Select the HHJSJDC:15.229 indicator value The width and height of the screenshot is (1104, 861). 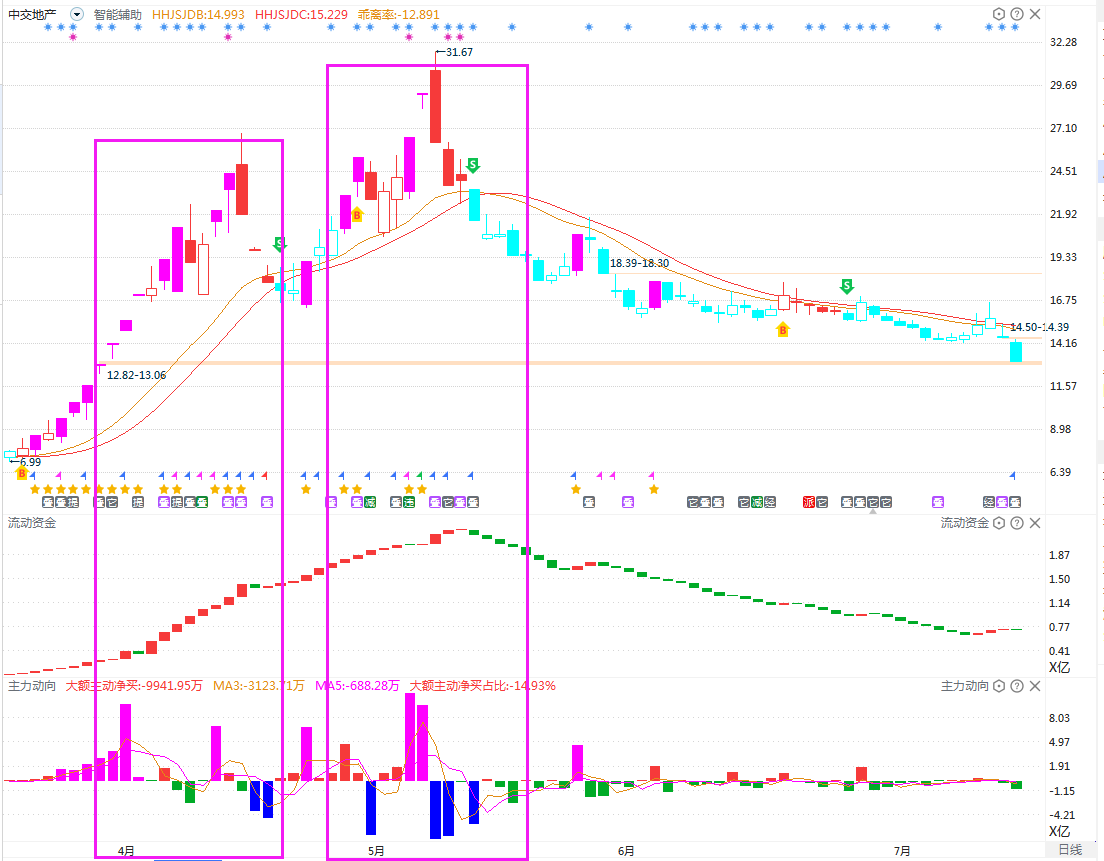(301, 14)
